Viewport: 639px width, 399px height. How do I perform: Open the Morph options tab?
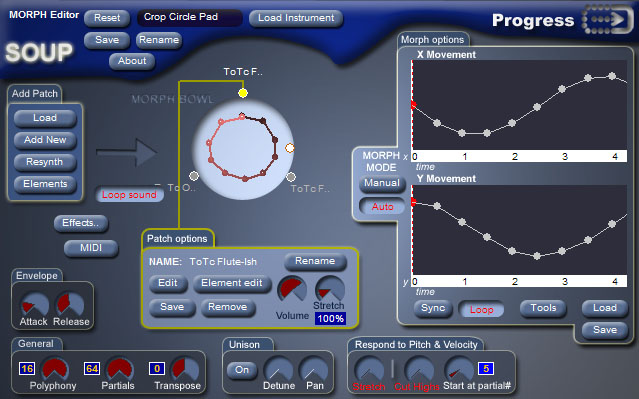click(433, 40)
